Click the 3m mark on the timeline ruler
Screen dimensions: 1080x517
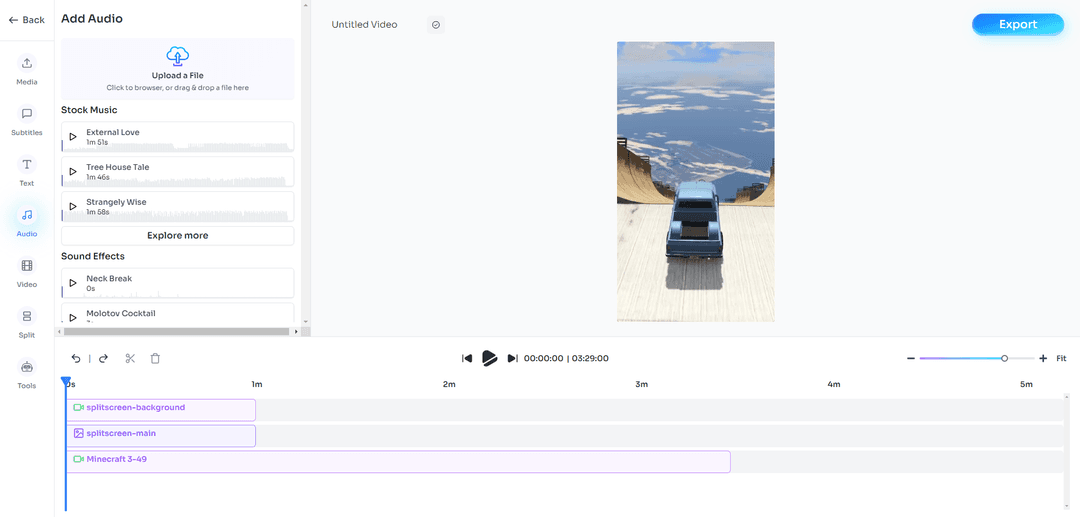click(641, 384)
